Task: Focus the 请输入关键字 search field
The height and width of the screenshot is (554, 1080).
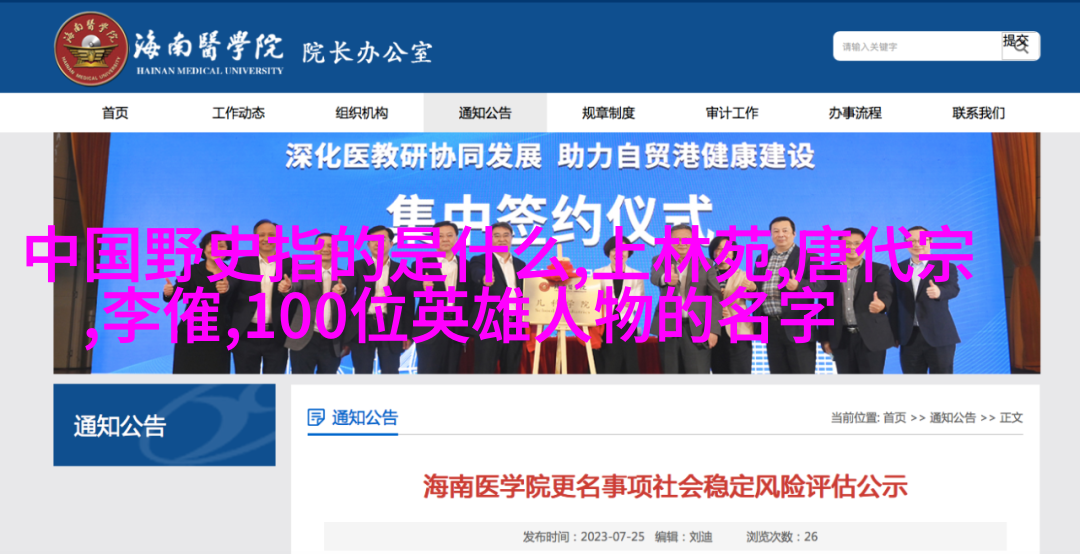Action: coord(918,47)
